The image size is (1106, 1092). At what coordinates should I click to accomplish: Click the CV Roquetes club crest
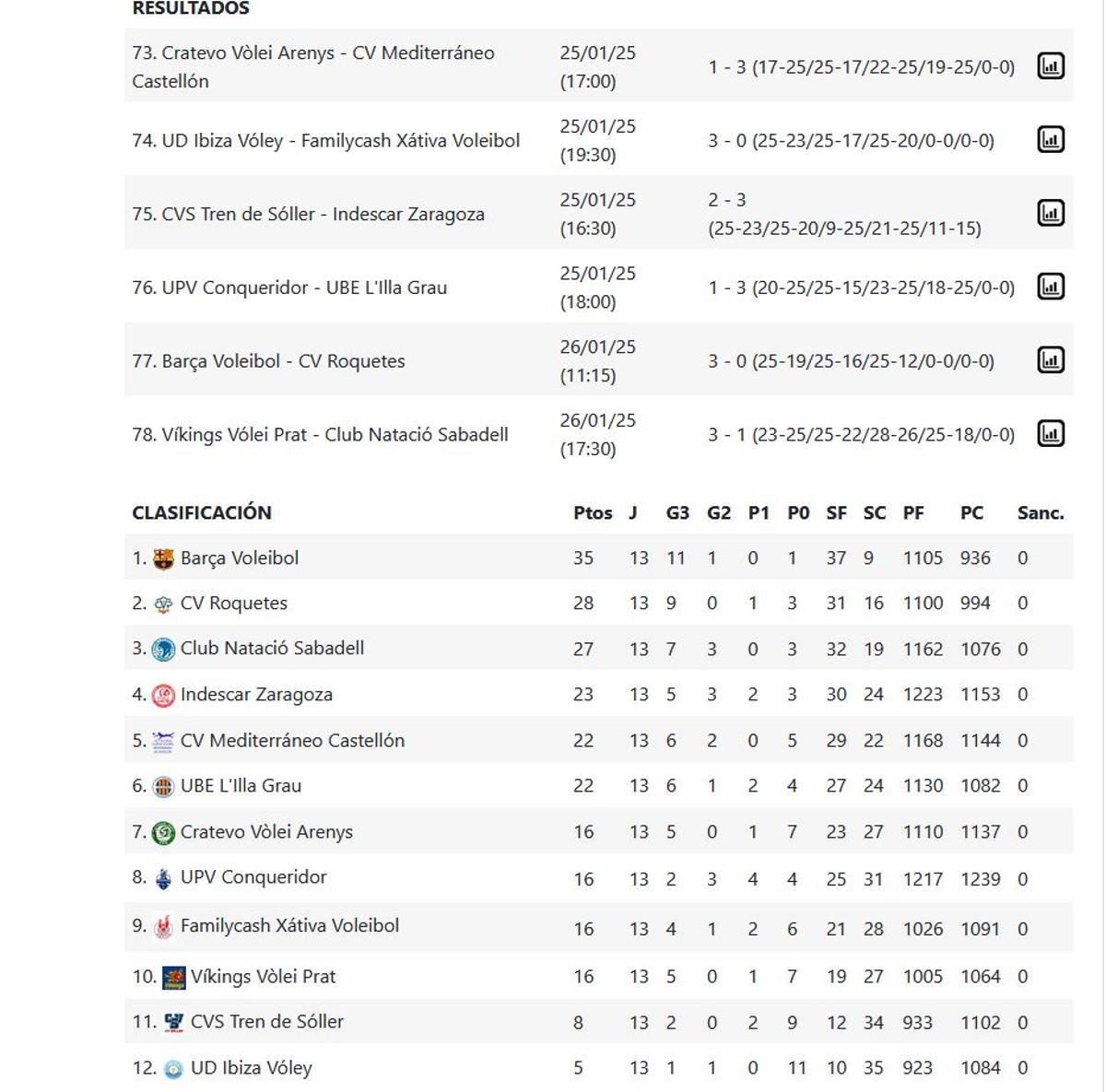click(x=162, y=603)
